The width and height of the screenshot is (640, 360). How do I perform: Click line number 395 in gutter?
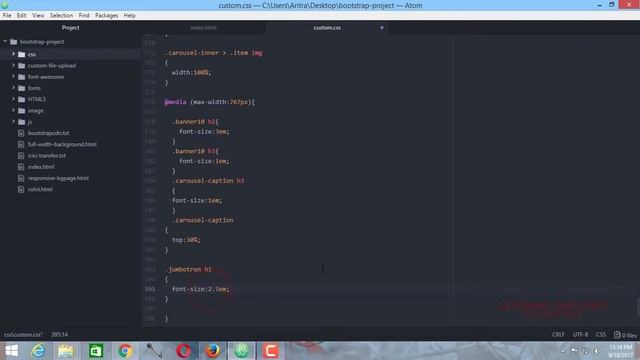click(x=150, y=289)
